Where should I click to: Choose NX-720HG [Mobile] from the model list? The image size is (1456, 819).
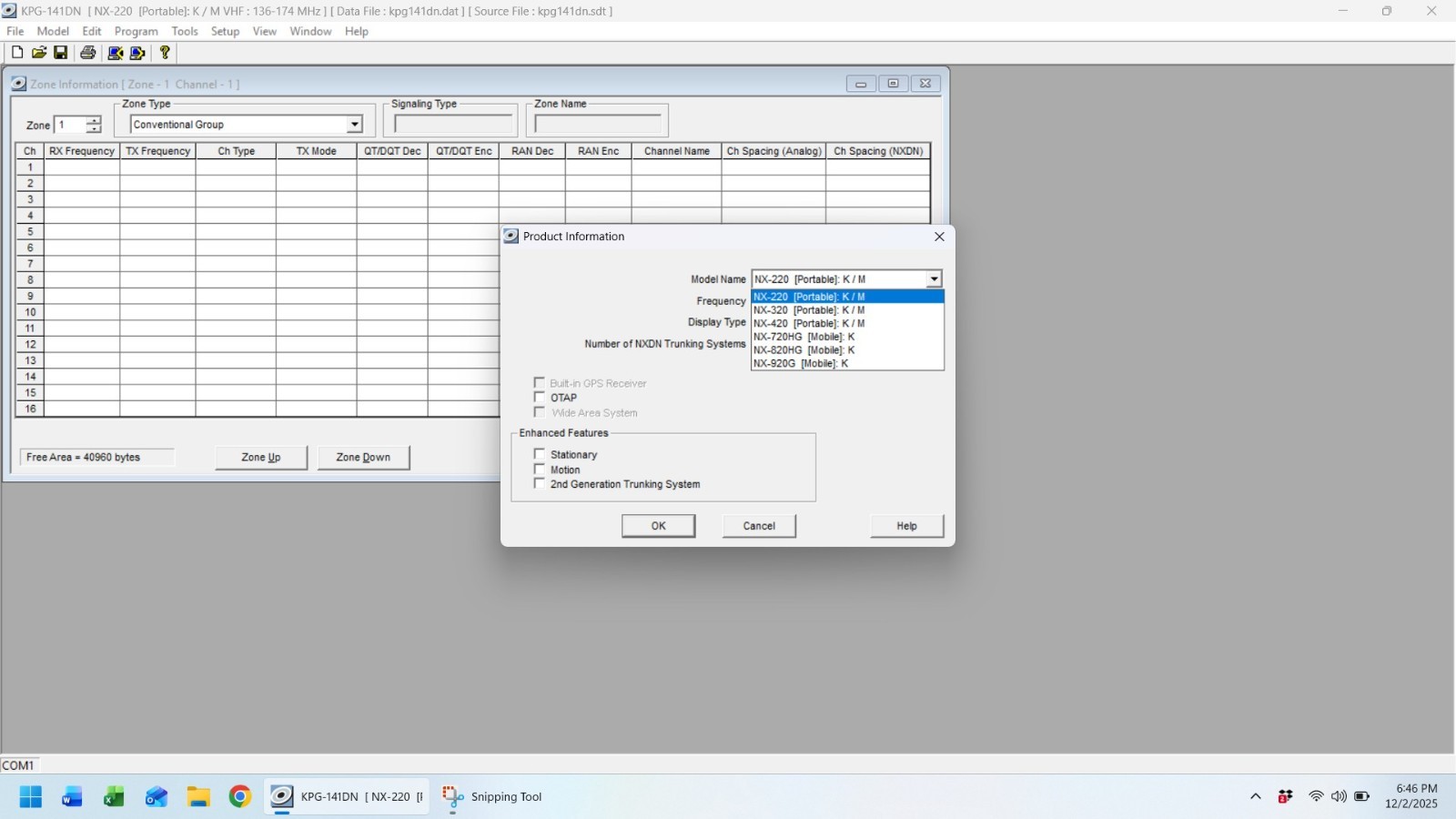847,337
